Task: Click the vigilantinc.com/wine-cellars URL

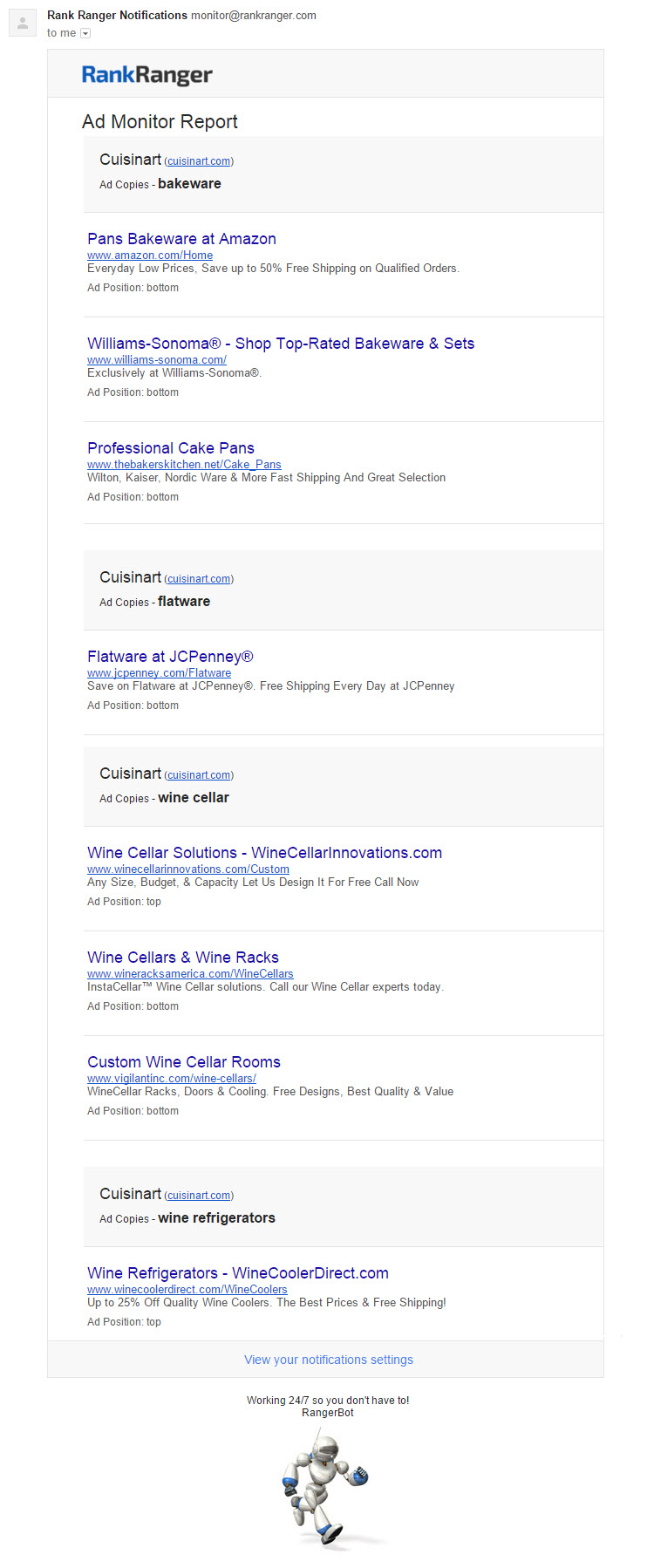Action: point(172,1079)
